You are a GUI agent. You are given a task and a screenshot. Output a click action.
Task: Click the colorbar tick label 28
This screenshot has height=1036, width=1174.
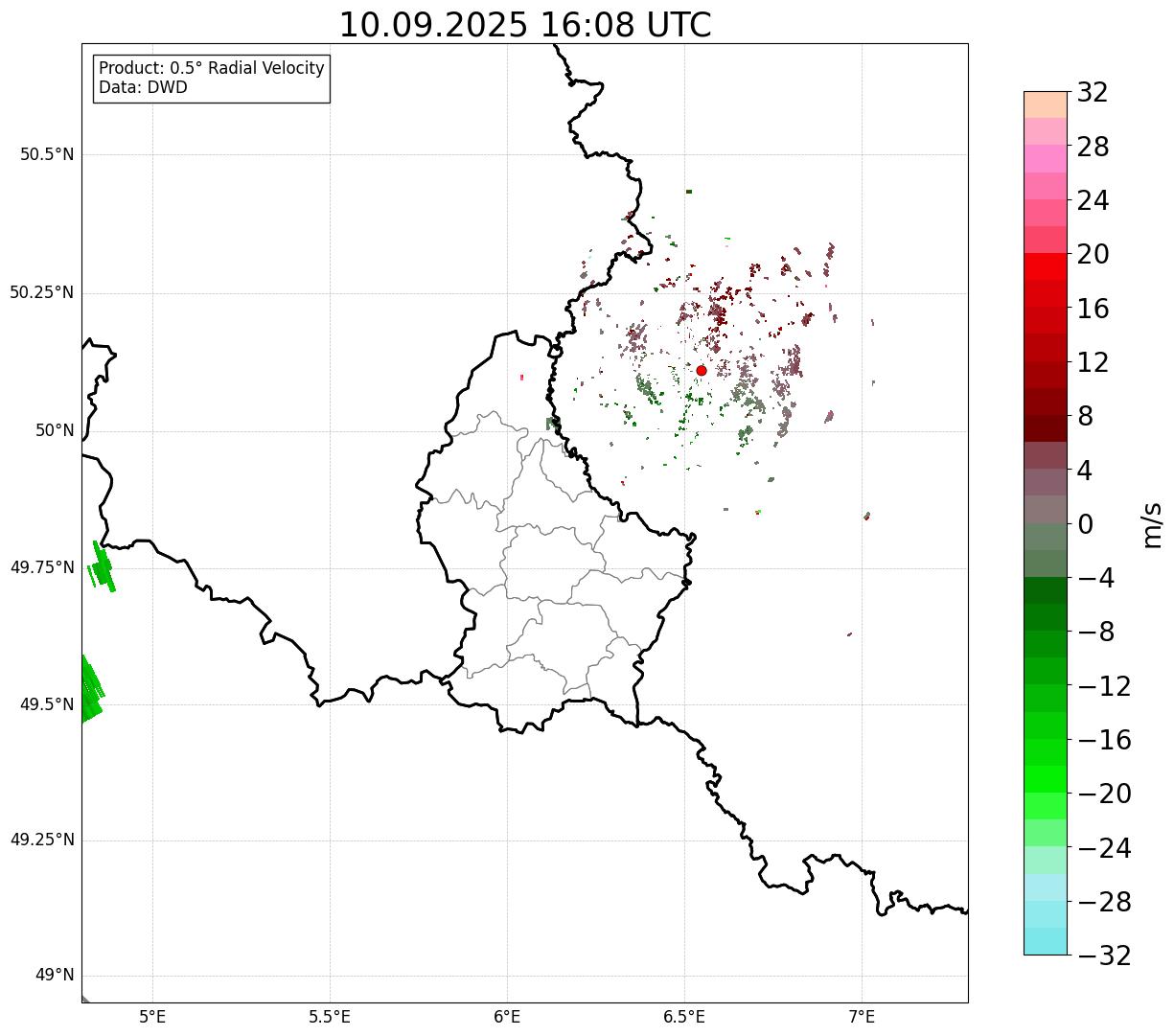click(x=1093, y=147)
